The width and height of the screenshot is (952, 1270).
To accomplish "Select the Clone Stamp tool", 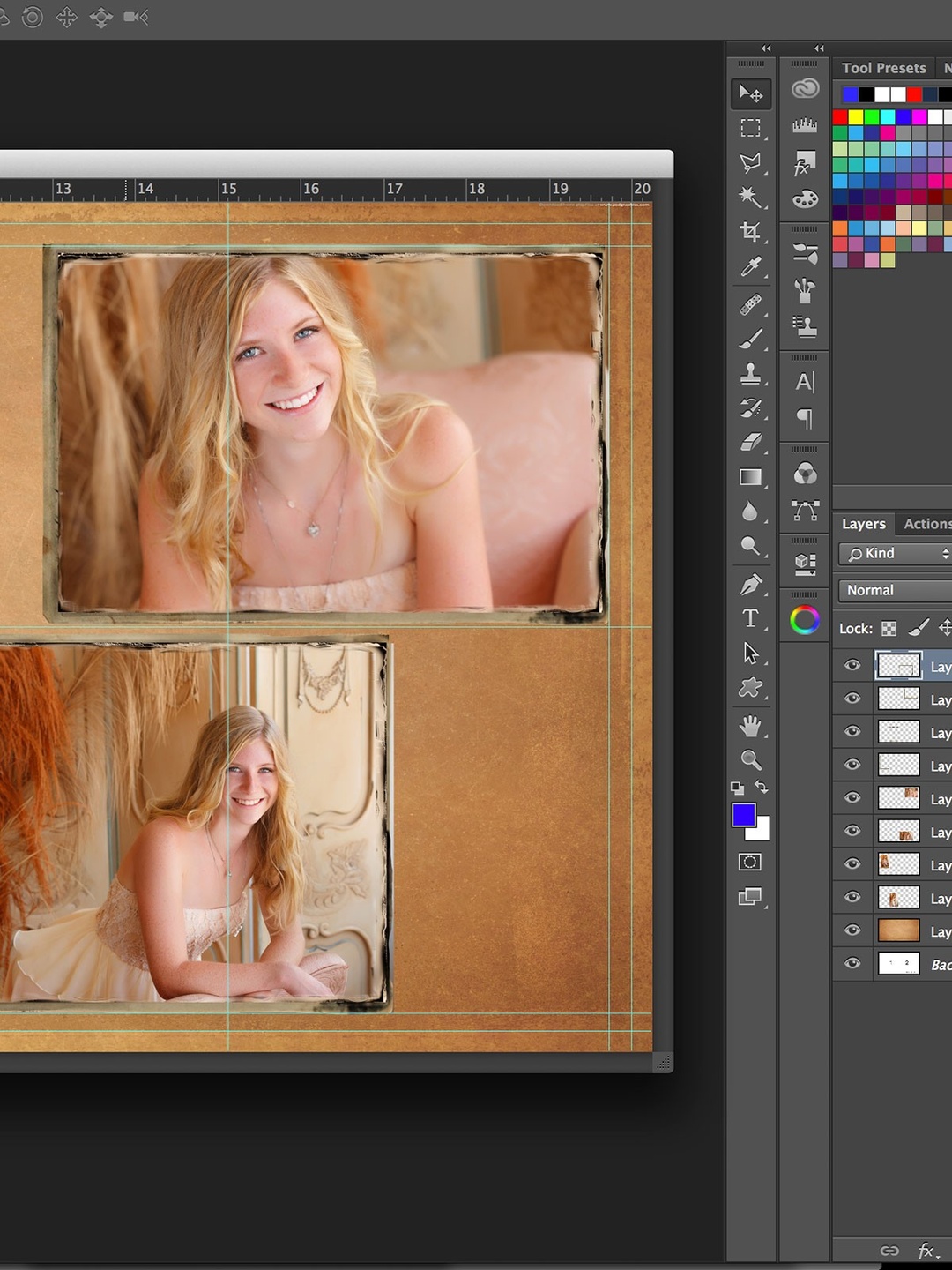I will 751,374.
